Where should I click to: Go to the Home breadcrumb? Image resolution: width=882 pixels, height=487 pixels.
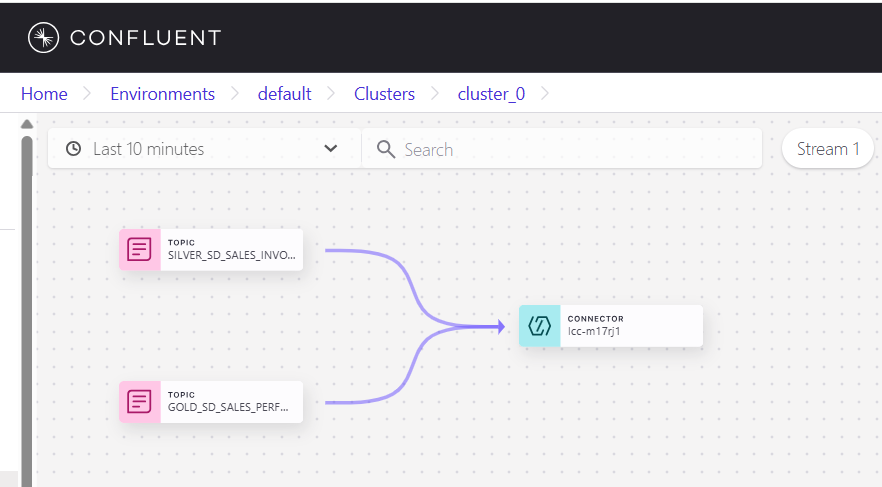pos(44,94)
